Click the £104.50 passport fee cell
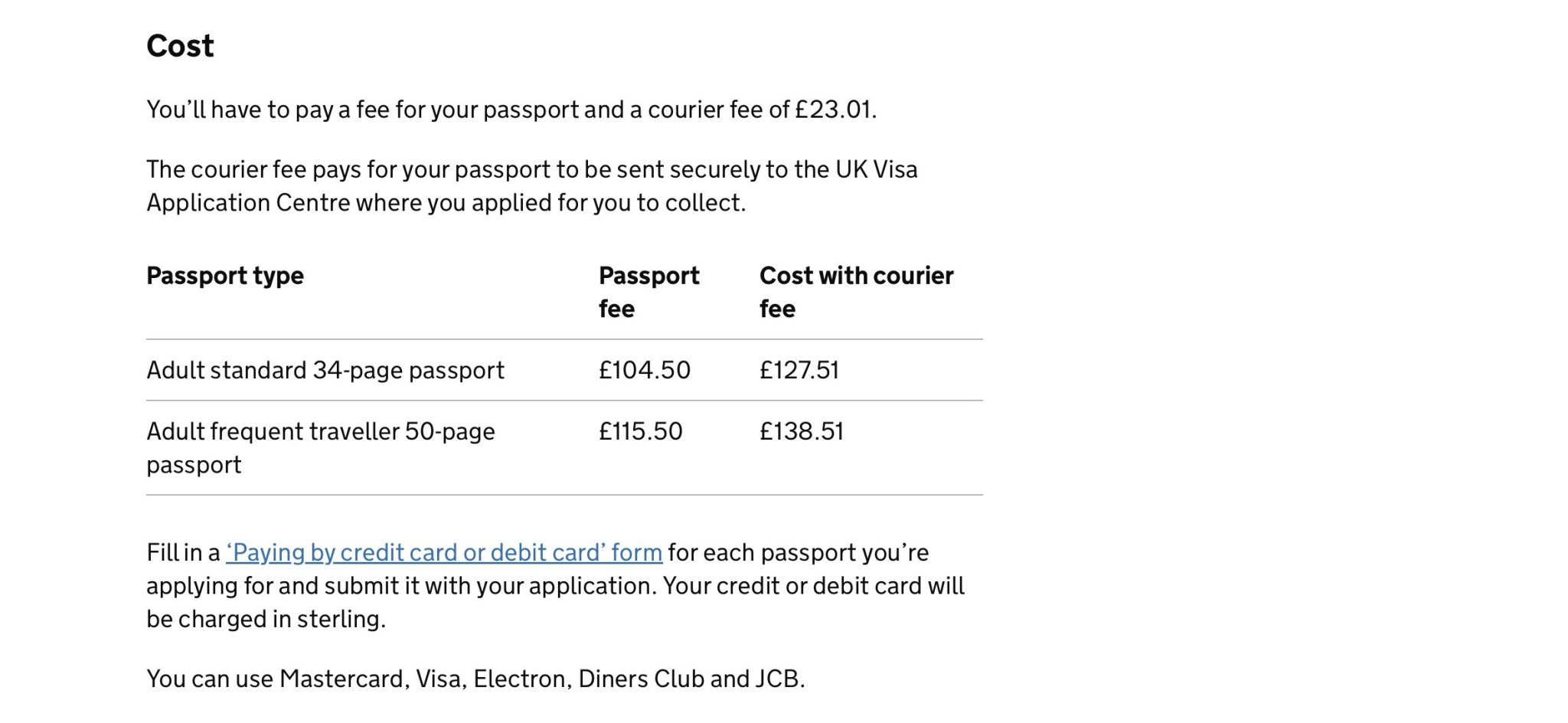This screenshot has width=1568, height=723. [x=645, y=370]
